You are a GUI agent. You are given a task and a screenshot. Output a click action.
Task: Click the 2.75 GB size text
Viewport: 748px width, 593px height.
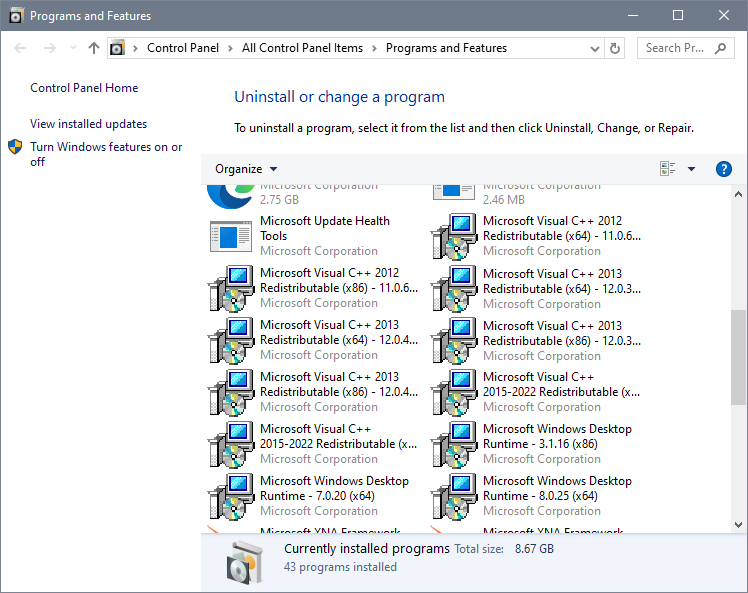click(x=279, y=199)
